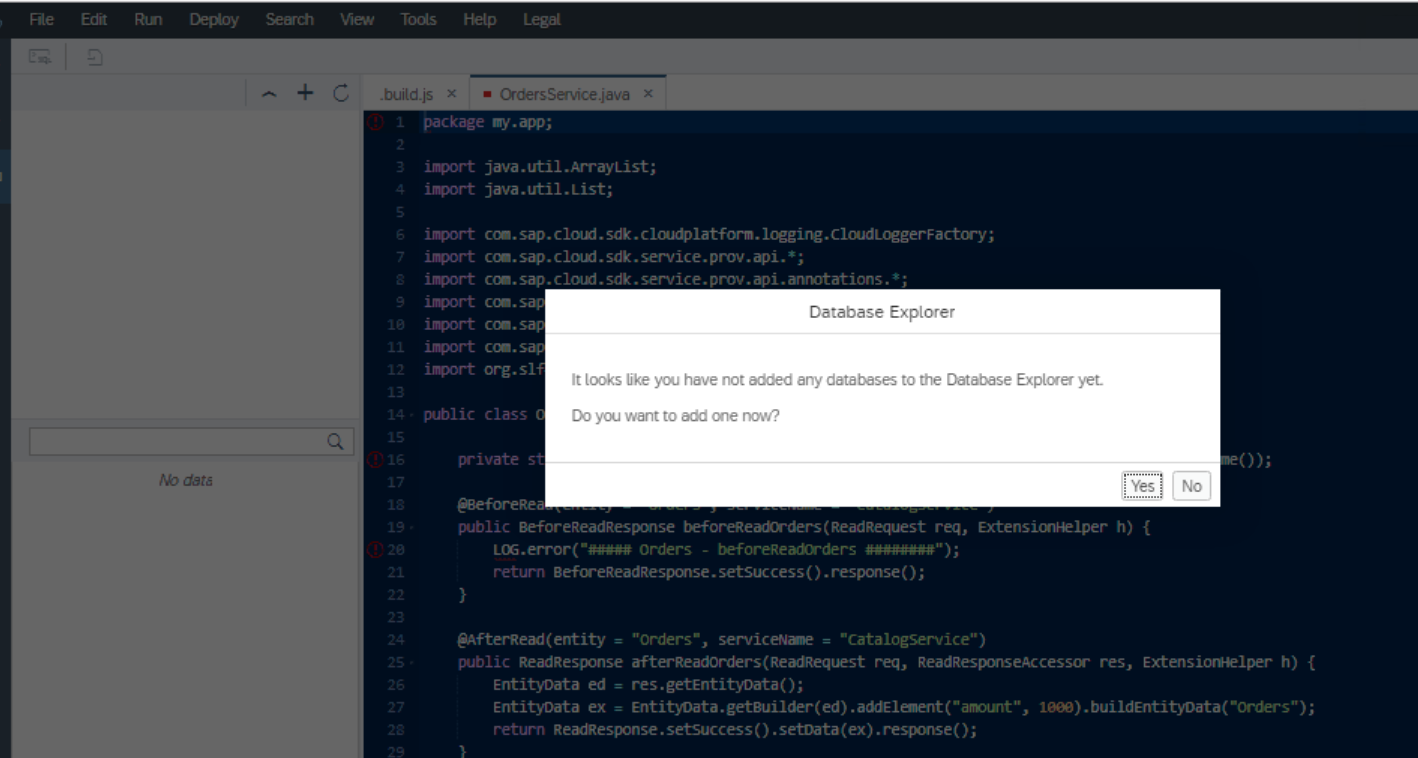Add a database using the plus icon
This screenshot has height=758, width=1418.
pyautogui.click(x=305, y=93)
